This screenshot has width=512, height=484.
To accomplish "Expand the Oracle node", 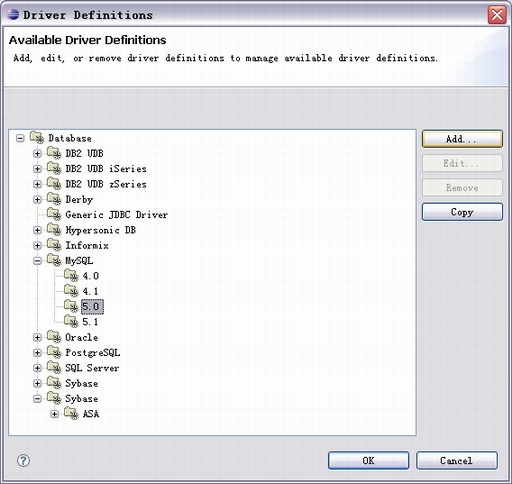I will click(x=37, y=337).
